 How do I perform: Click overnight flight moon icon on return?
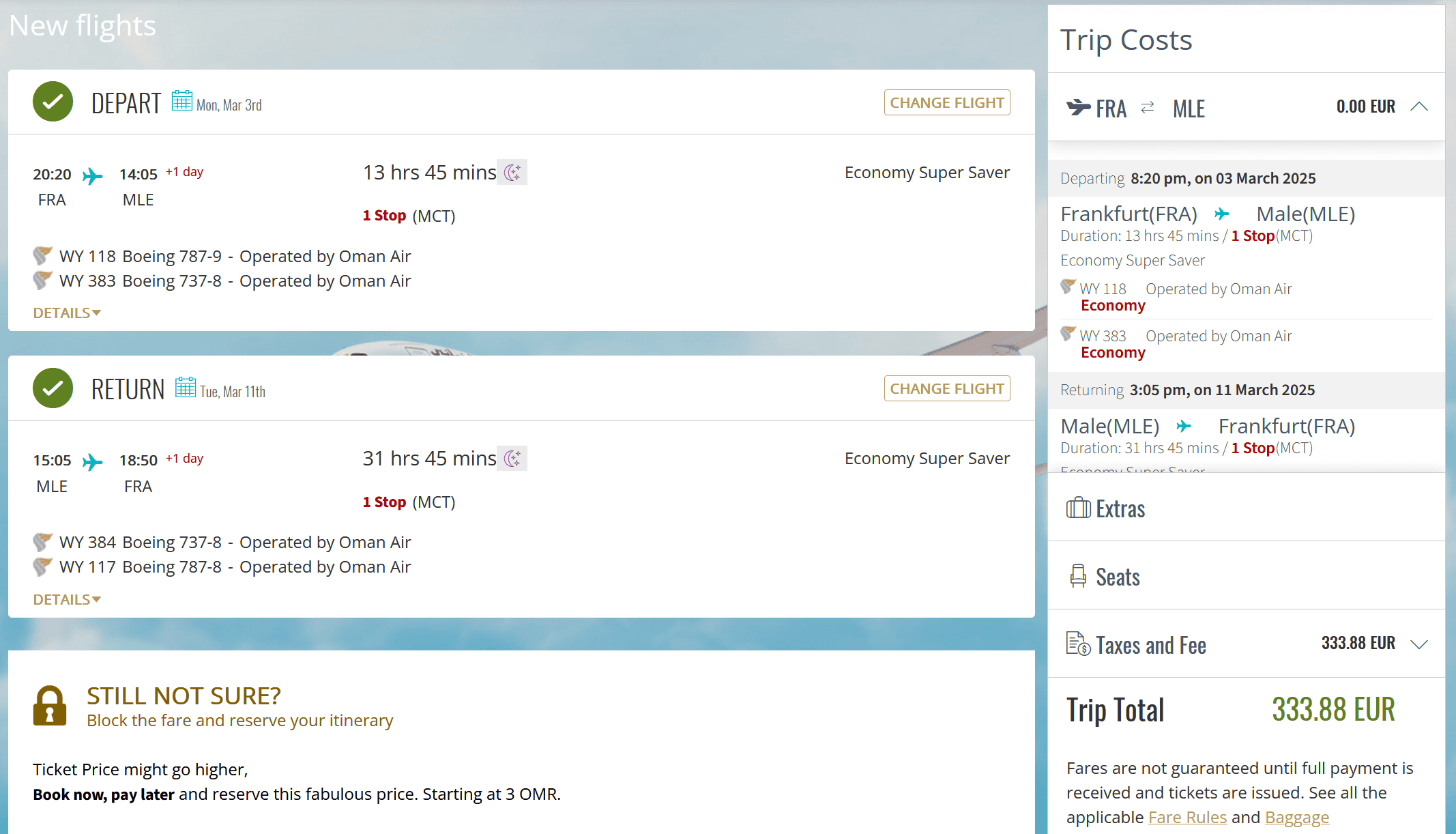tap(512, 459)
